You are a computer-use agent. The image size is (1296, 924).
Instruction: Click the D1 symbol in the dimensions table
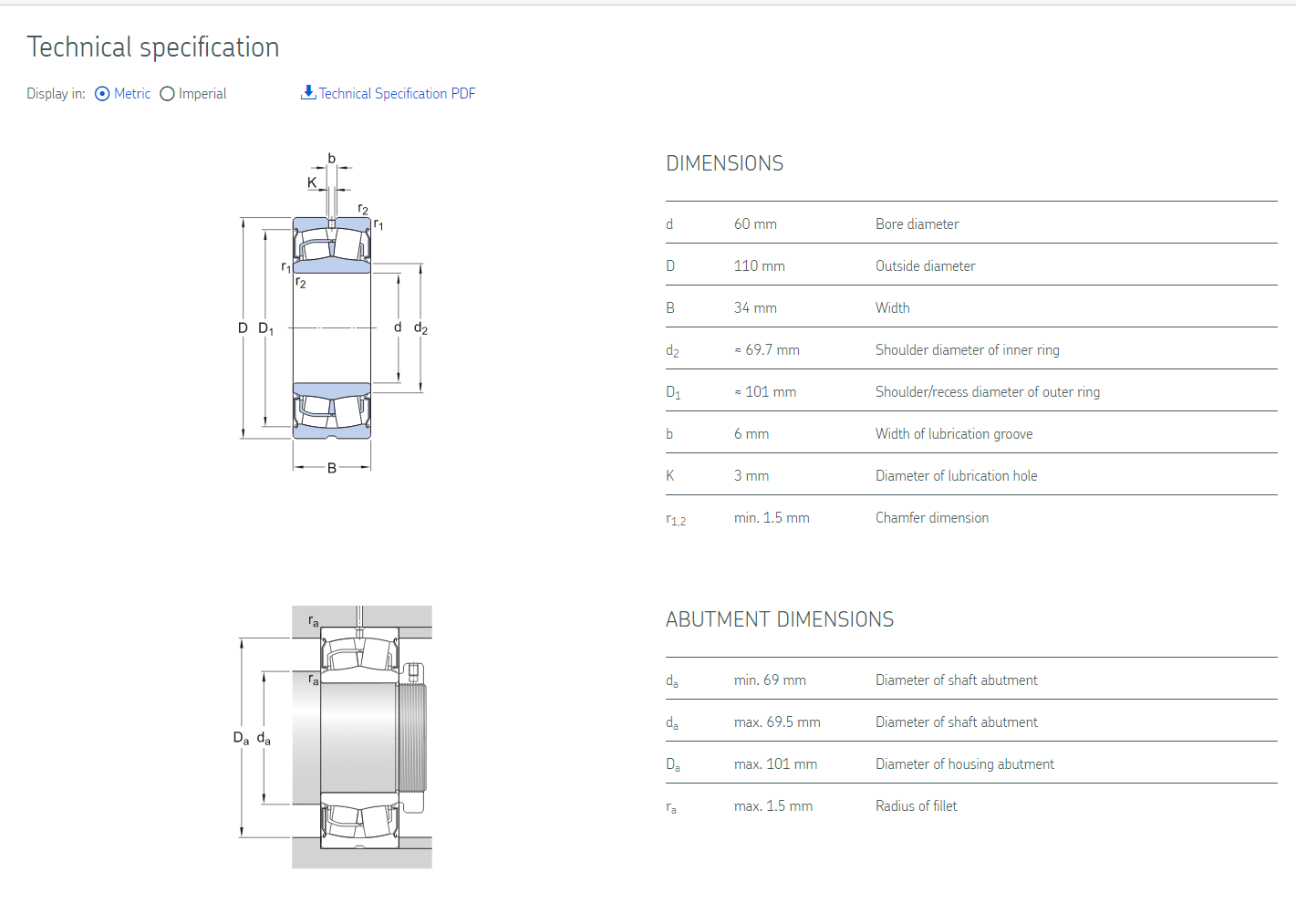click(673, 393)
